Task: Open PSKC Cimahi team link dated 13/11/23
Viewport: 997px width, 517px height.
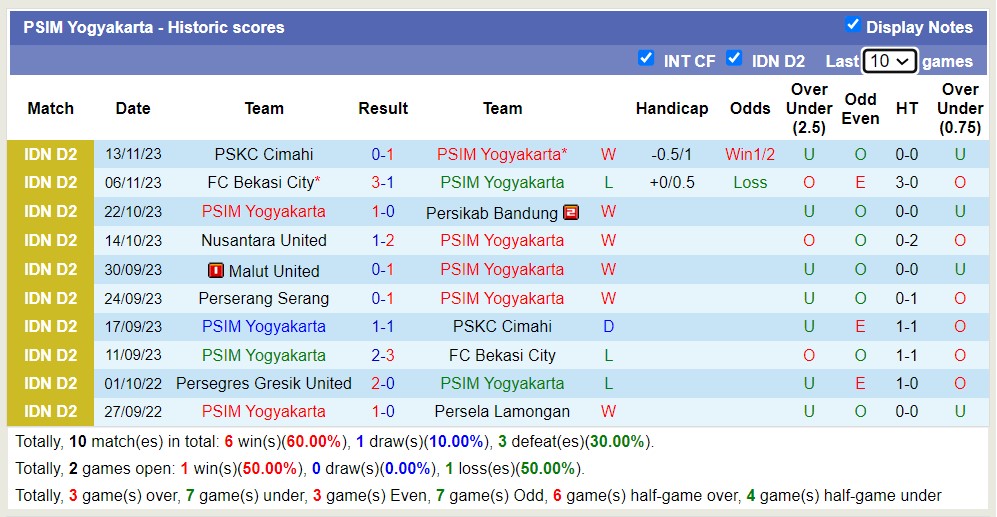Action: click(264, 155)
